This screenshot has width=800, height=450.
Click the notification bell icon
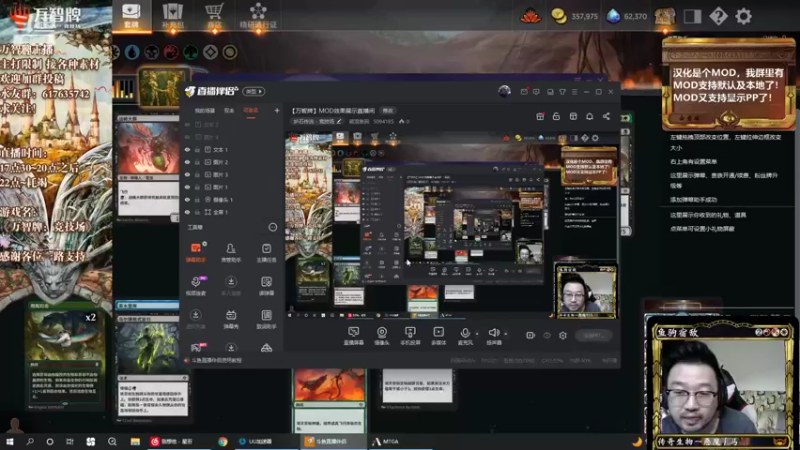tap(589, 116)
